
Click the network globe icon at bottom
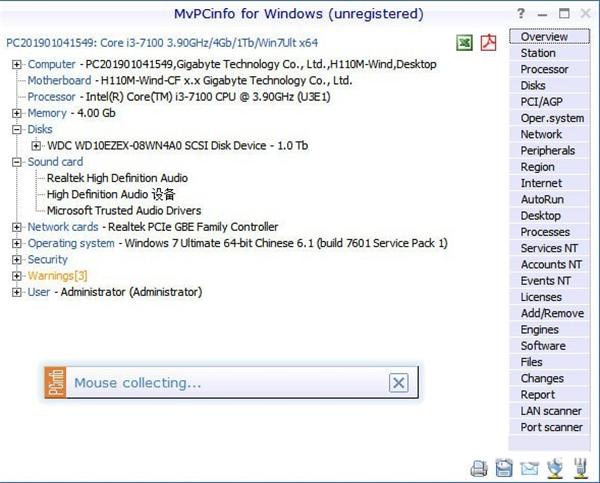click(555, 468)
